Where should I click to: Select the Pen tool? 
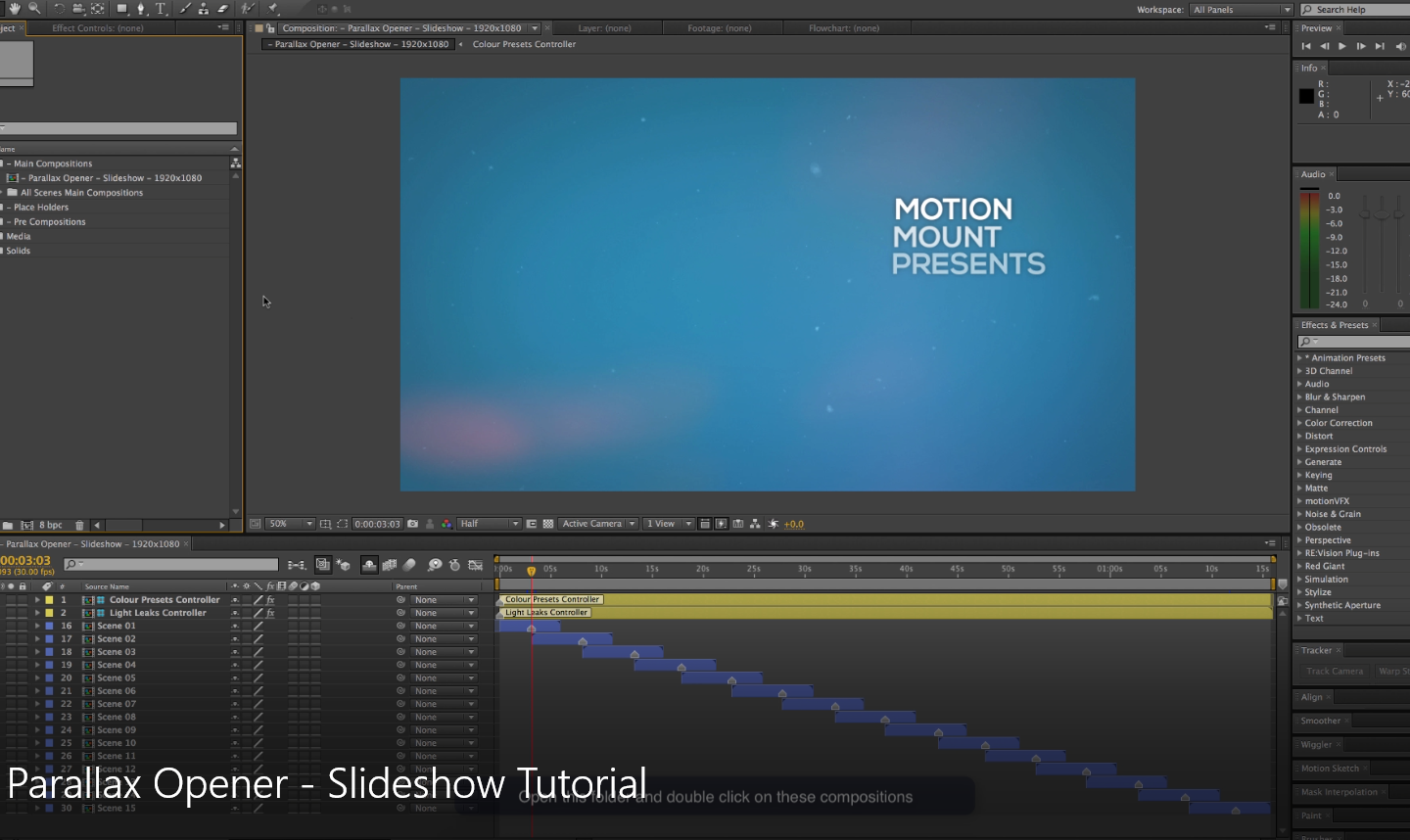[x=141, y=10]
